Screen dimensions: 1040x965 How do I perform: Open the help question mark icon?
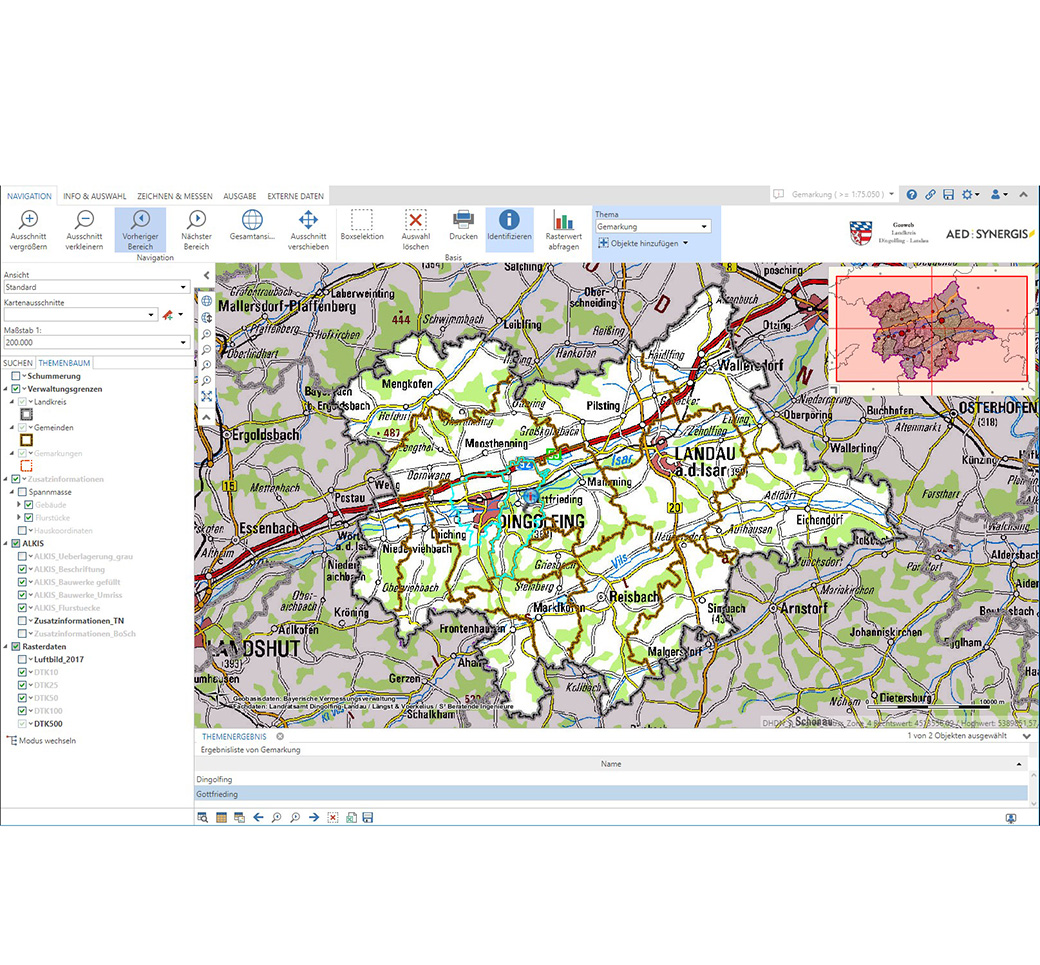[912, 194]
